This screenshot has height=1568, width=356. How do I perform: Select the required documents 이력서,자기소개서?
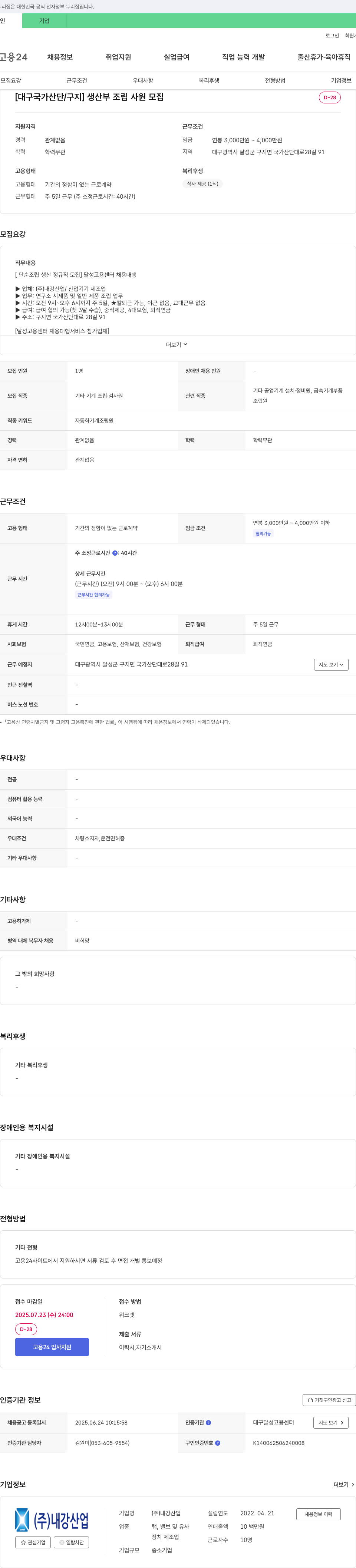(x=141, y=1348)
